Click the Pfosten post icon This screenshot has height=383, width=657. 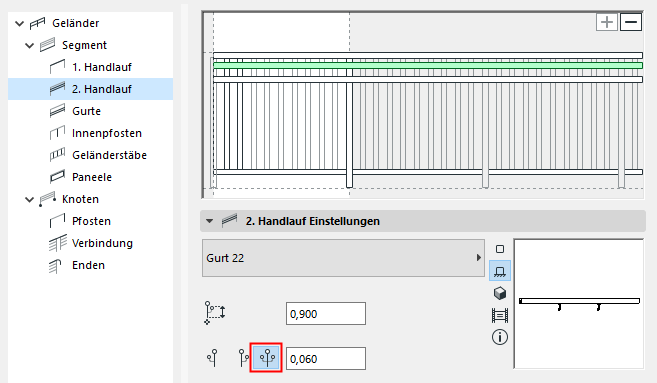click(57, 220)
